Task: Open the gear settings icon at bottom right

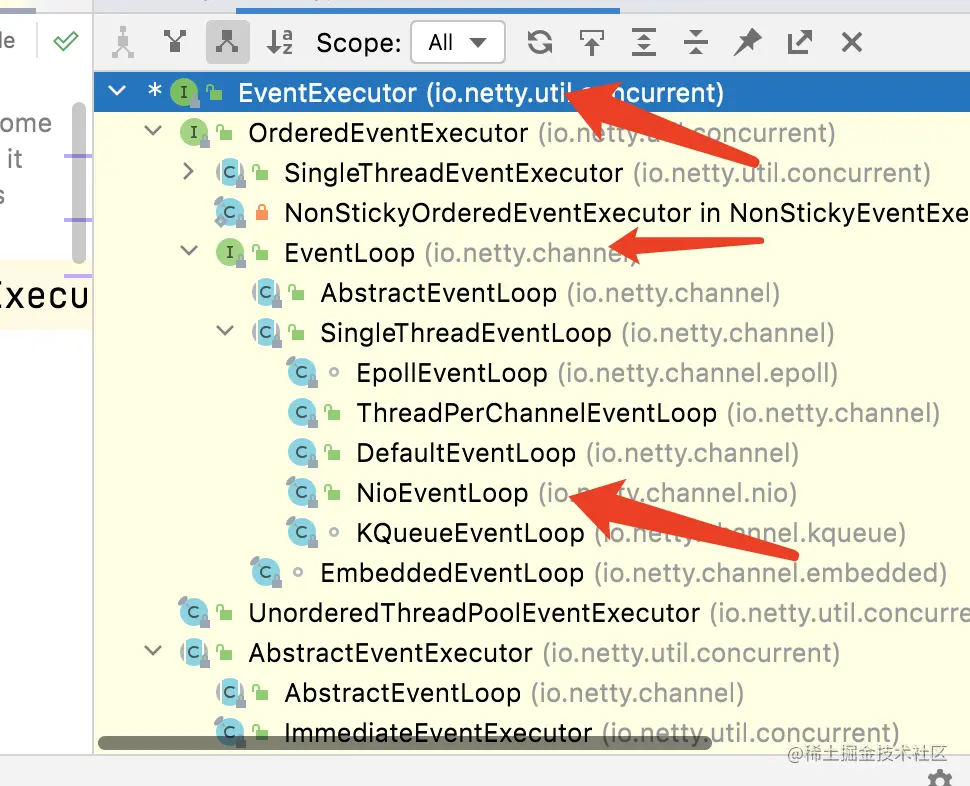Action: pyautogui.click(x=940, y=779)
